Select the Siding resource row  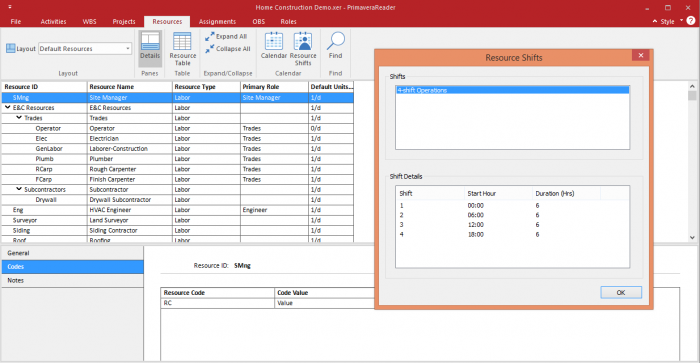(x=178, y=230)
